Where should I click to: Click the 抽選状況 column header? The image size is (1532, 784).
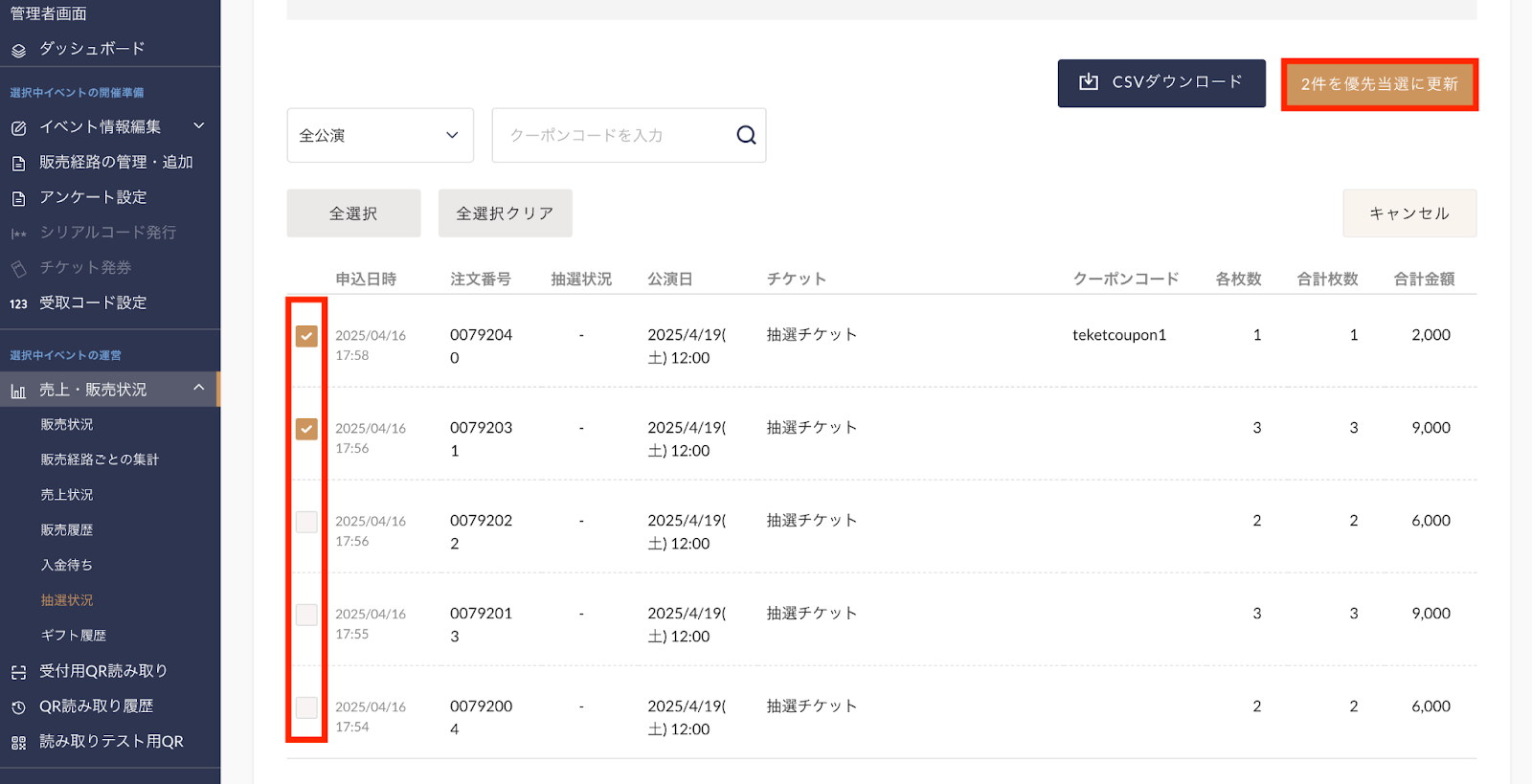pos(581,280)
